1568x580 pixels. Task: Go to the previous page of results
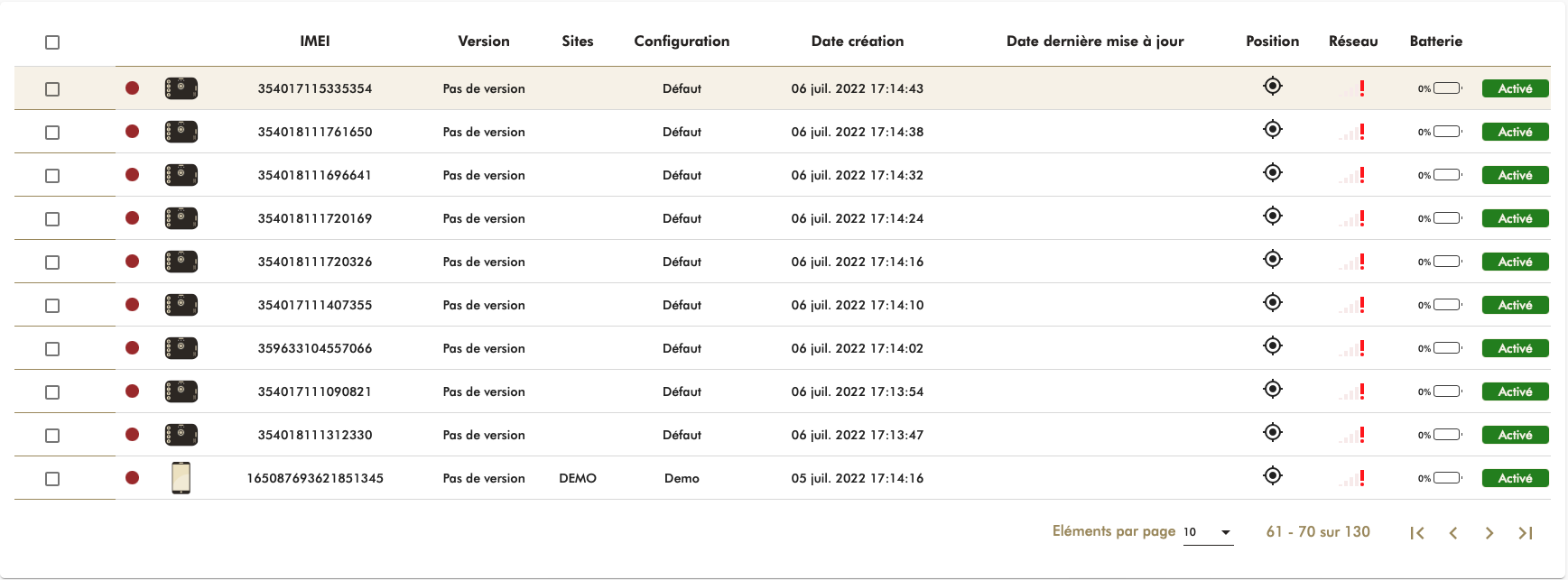pos(1452,533)
